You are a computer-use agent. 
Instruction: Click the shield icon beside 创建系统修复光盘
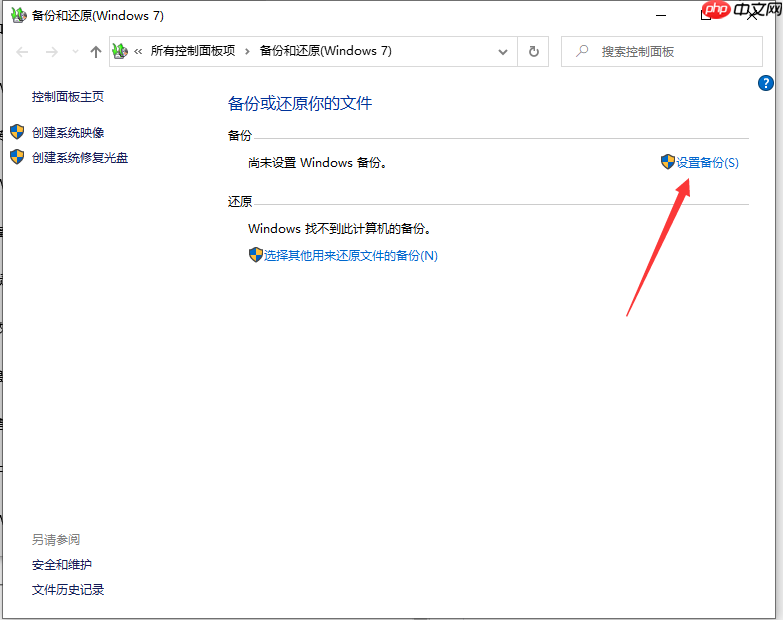[17, 157]
